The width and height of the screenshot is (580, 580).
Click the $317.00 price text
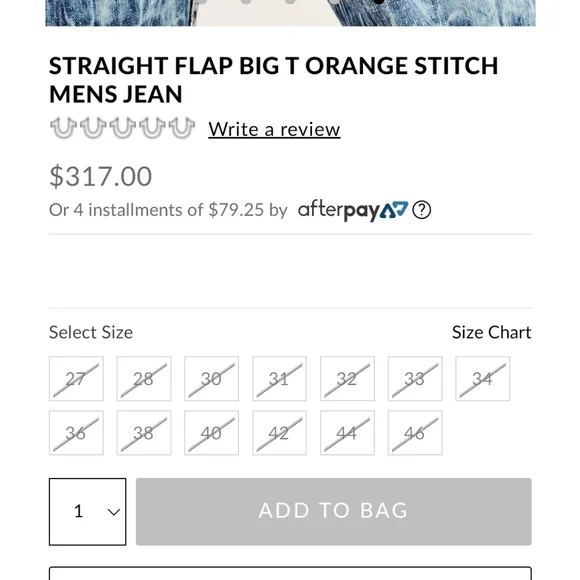[101, 176]
